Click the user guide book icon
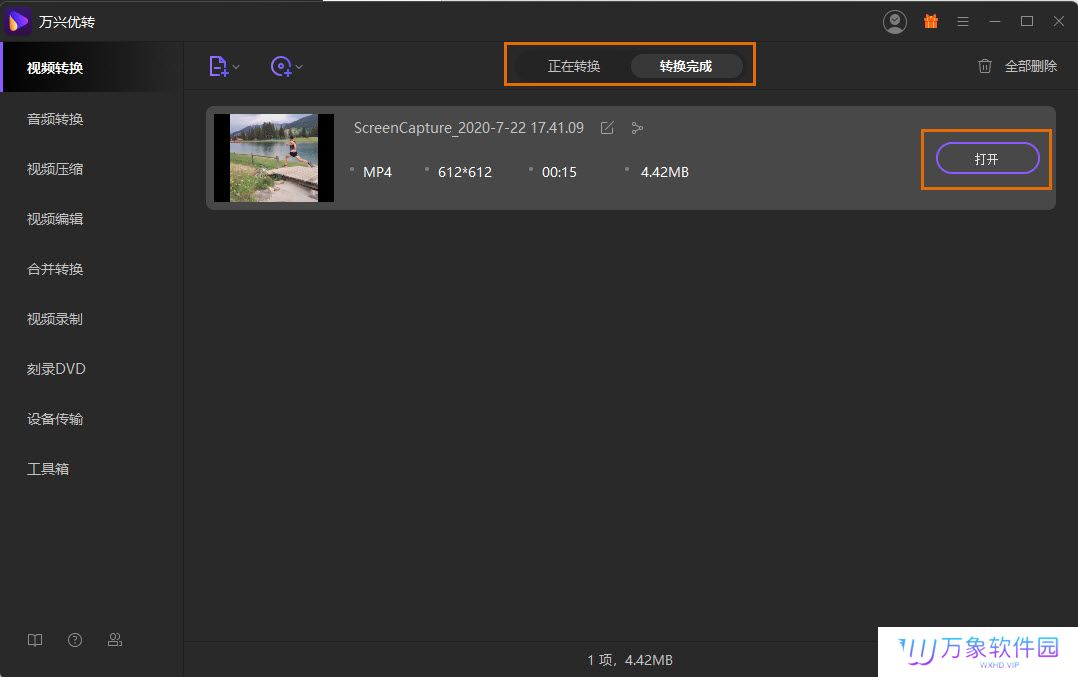 click(x=35, y=640)
